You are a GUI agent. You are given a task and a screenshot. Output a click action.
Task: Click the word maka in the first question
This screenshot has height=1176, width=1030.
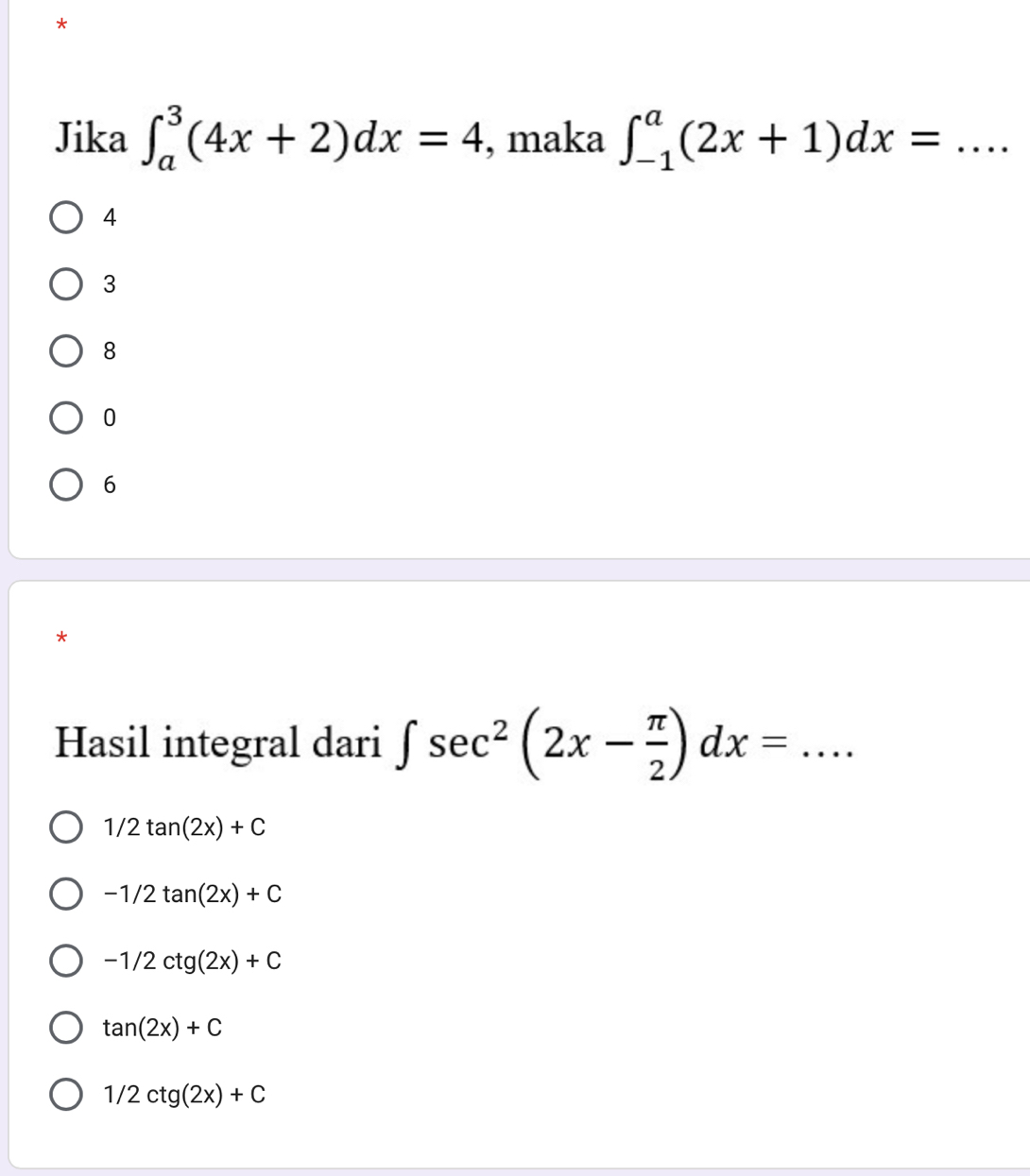557,140
